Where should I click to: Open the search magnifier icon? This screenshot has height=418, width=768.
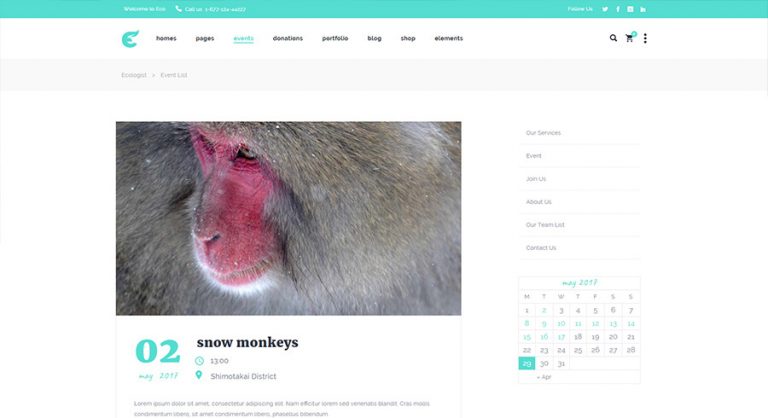click(613, 38)
